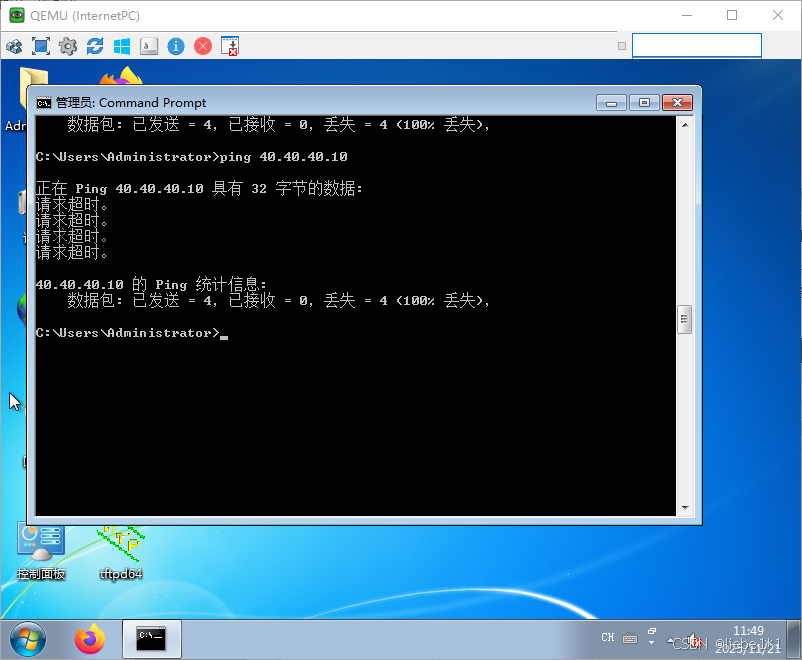Minimize the Command Prompt window
Viewport: 802px width, 660px height.
pyautogui.click(x=611, y=103)
